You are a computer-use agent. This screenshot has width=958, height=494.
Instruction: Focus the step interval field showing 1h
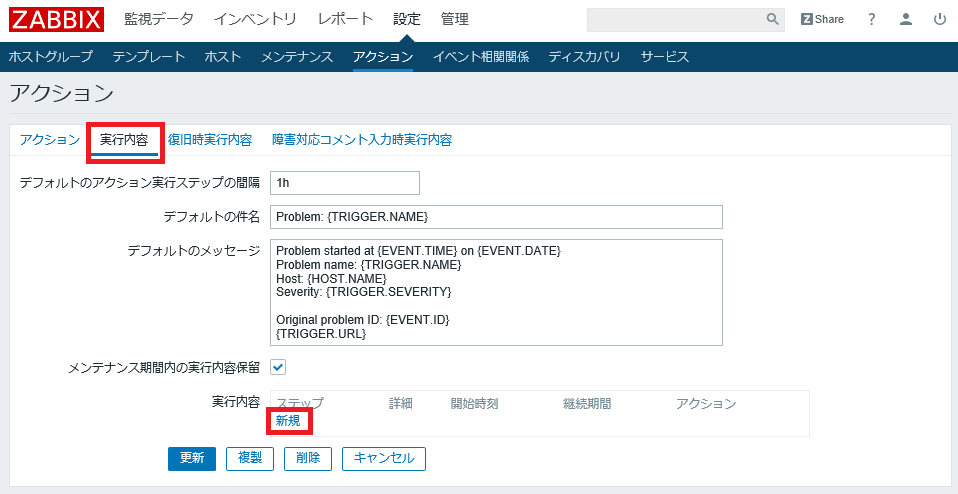tap(344, 183)
